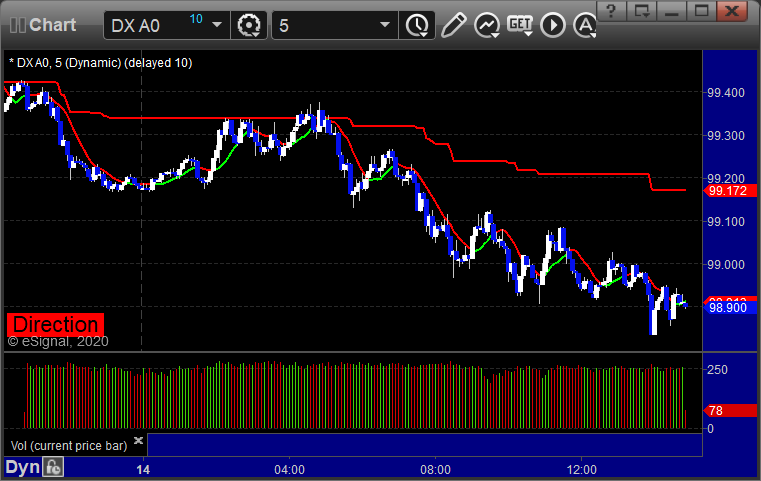The image size is (761, 481).
Task: Click the red 99.172 price marker
Action: point(730,191)
